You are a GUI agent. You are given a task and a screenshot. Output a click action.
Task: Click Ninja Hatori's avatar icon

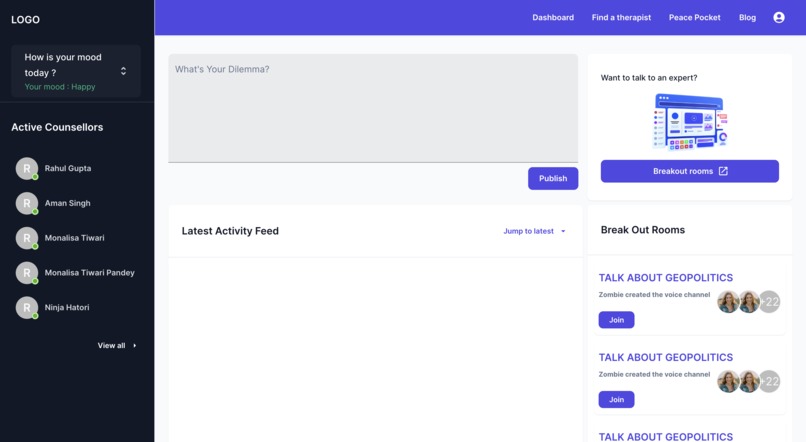[x=27, y=308]
